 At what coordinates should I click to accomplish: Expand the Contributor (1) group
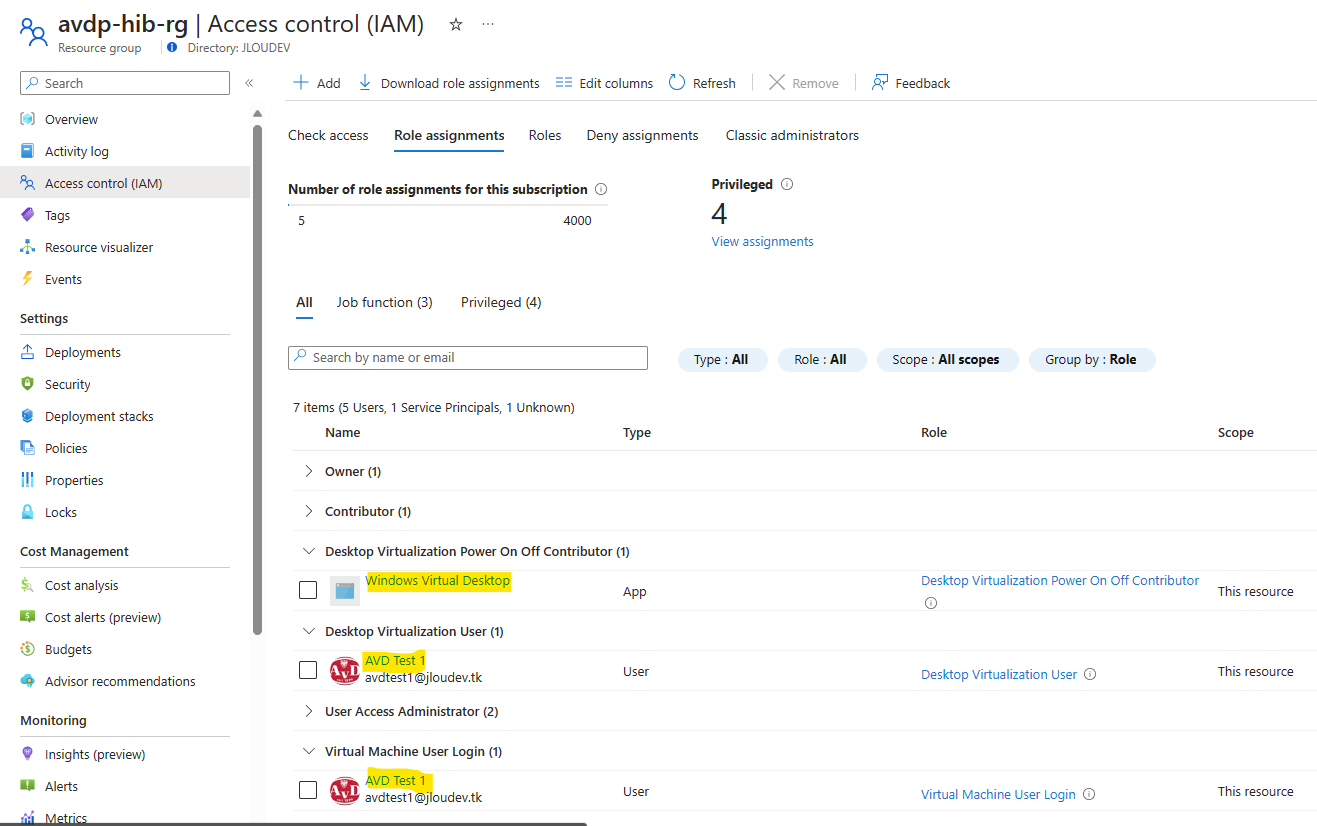coord(308,511)
